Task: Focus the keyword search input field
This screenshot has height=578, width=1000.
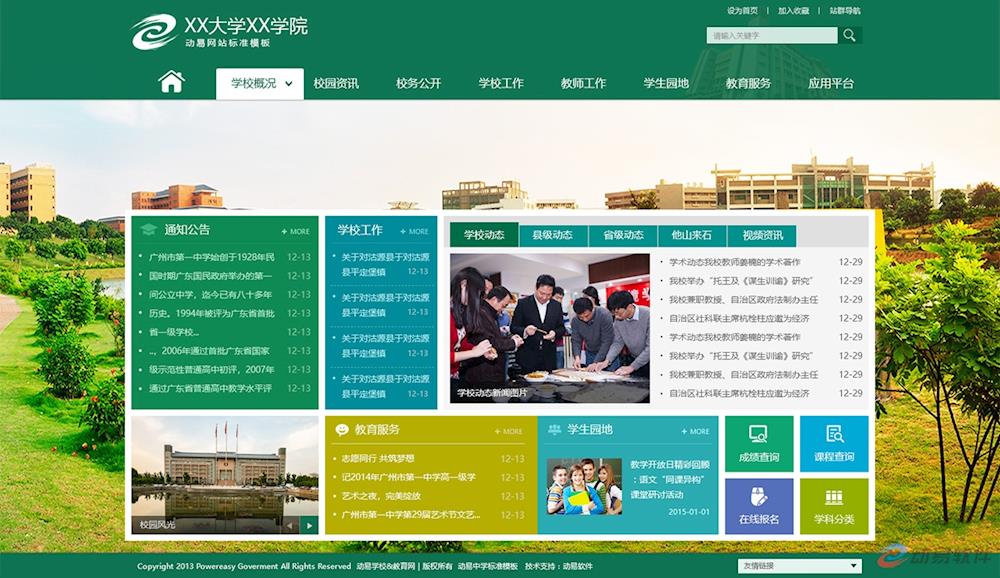Action: click(x=771, y=36)
